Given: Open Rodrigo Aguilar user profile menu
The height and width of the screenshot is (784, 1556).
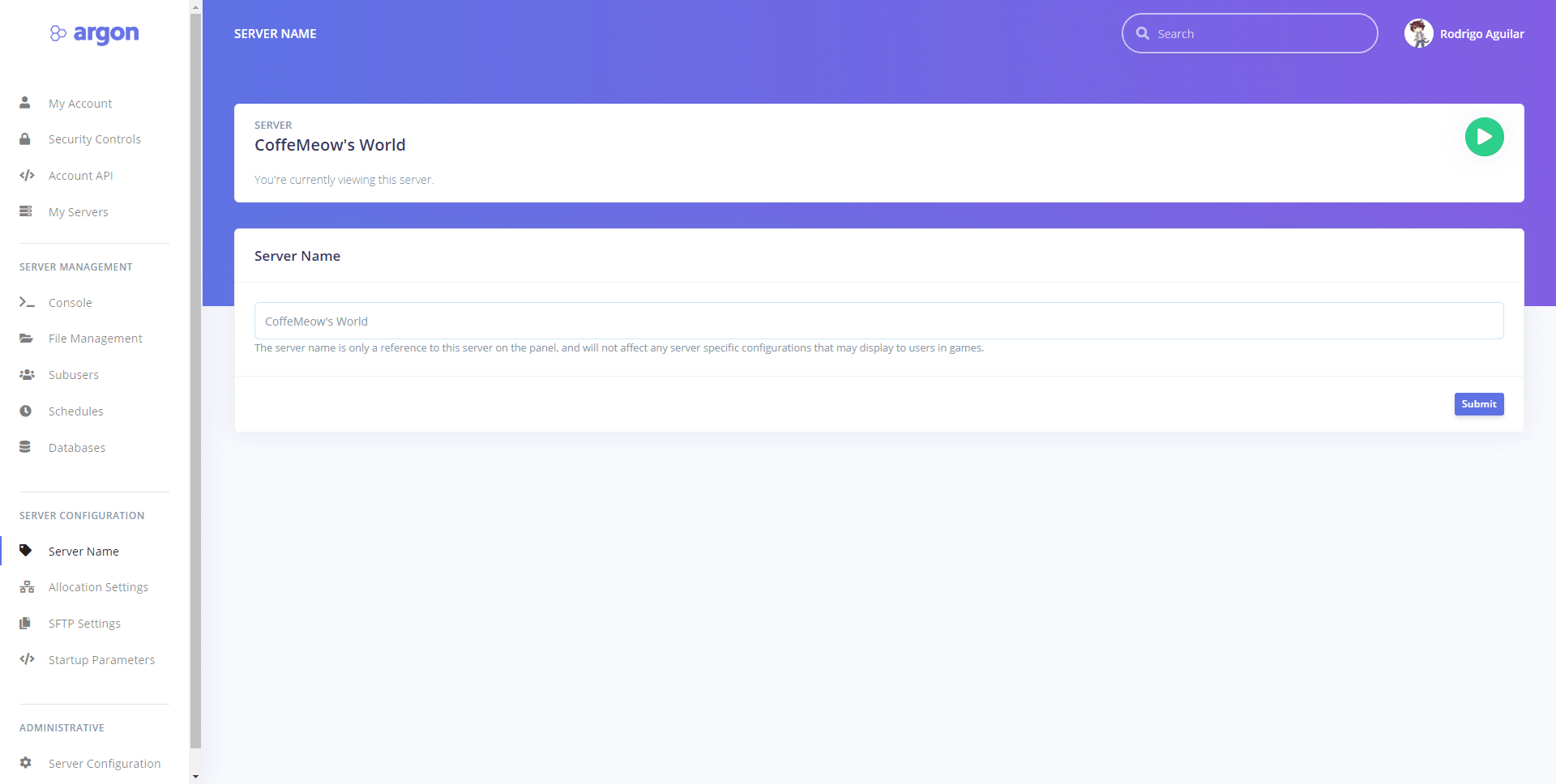Looking at the screenshot, I should coord(1464,34).
